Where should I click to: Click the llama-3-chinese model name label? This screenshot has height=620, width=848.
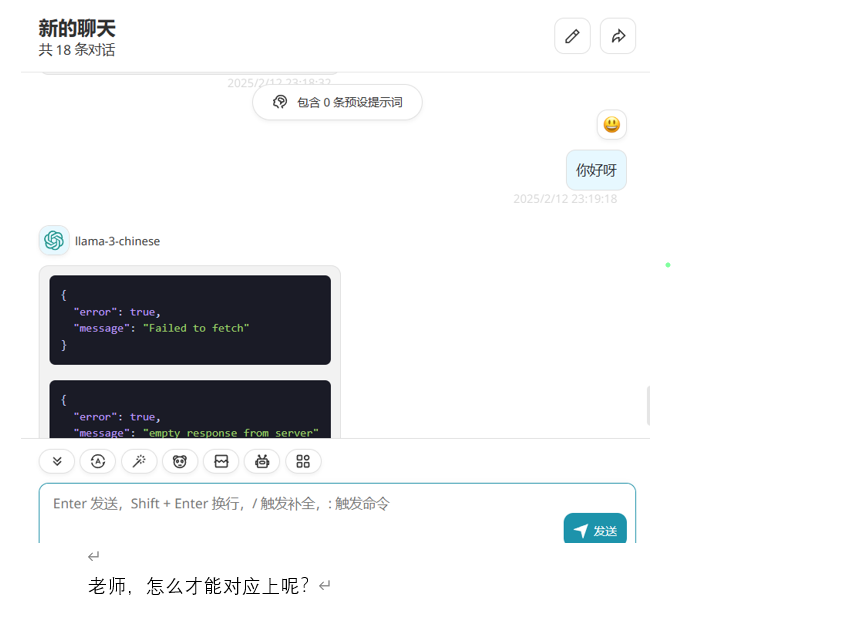click(117, 241)
